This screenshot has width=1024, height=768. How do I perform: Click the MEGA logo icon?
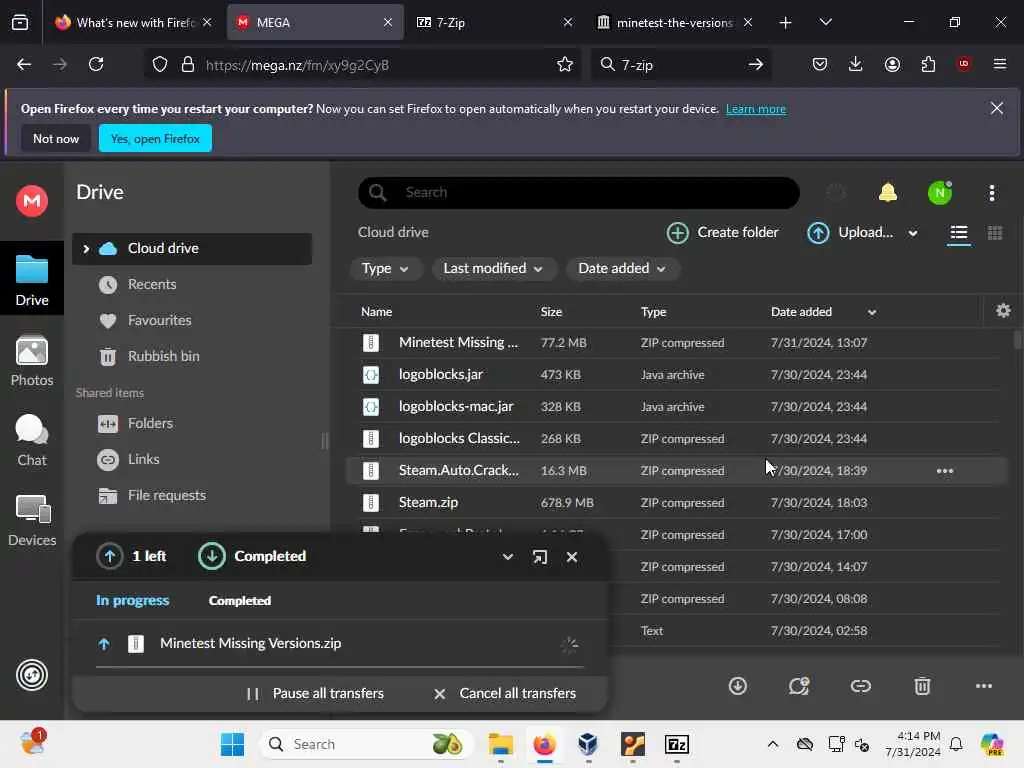click(x=32, y=200)
